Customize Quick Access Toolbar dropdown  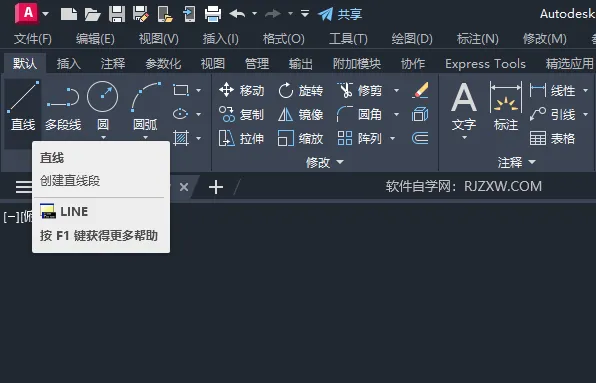pos(305,14)
